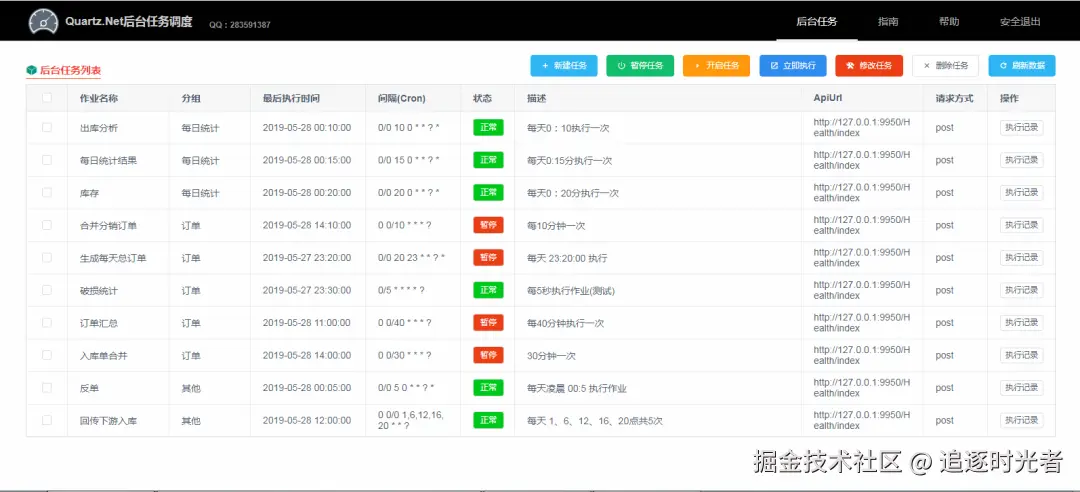Open the 指南 nav item
This screenshot has height=492, width=1080.
pos(888,21)
